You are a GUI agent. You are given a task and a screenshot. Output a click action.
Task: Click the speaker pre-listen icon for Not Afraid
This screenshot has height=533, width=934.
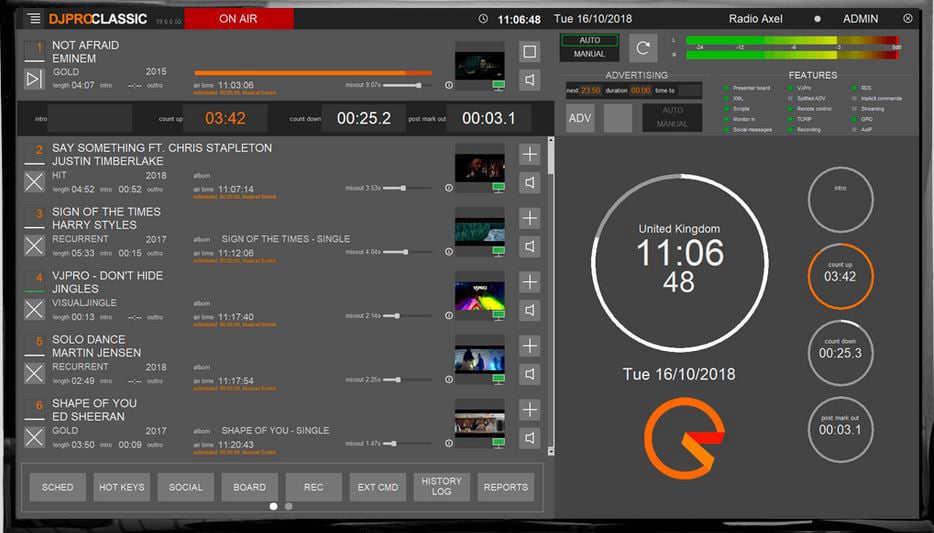coord(529,80)
